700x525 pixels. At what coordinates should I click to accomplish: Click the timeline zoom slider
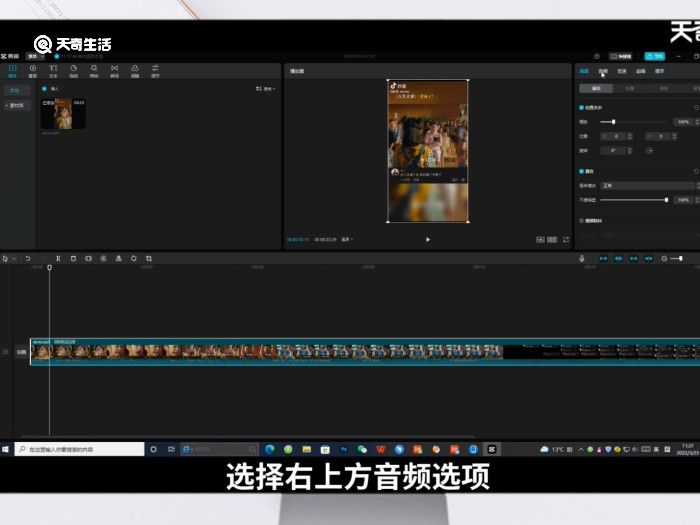[x=677, y=258]
